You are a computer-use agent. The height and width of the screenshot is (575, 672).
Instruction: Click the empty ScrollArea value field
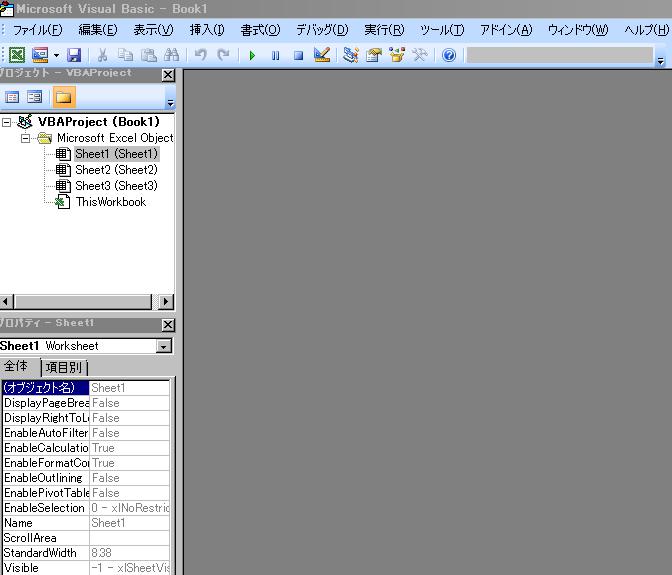tap(129, 538)
